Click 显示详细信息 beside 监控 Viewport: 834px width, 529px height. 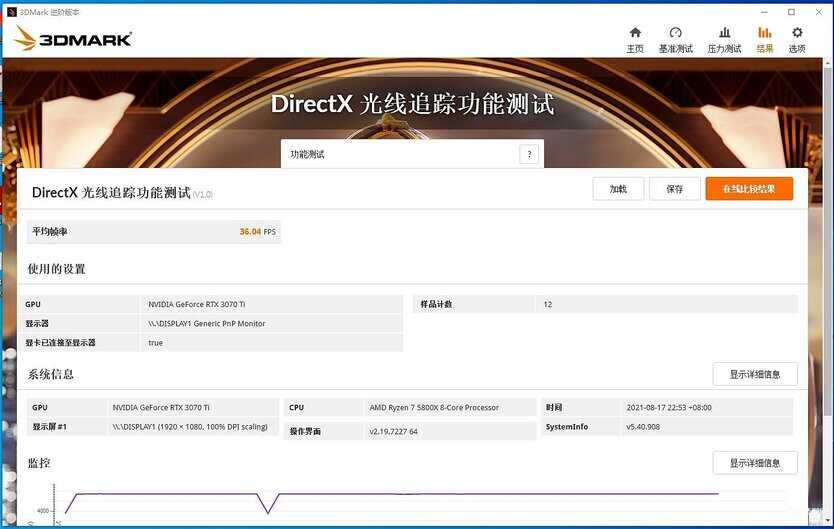(755, 463)
